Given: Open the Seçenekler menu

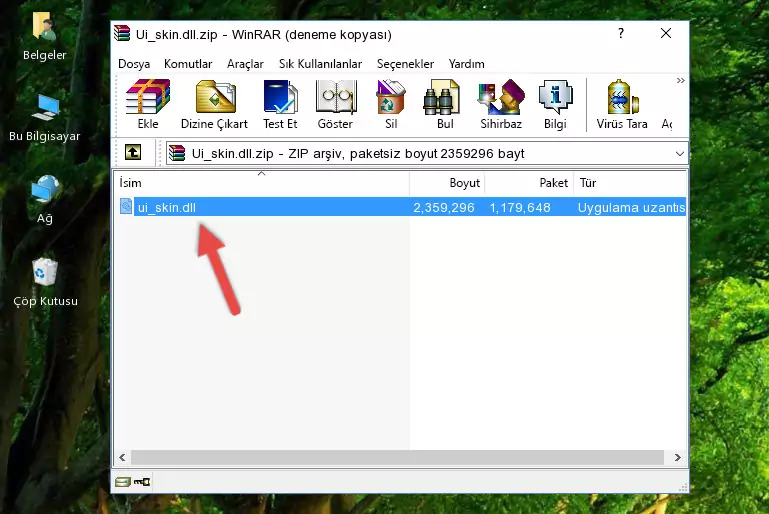Looking at the screenshot, I should (x=405, y=64).
